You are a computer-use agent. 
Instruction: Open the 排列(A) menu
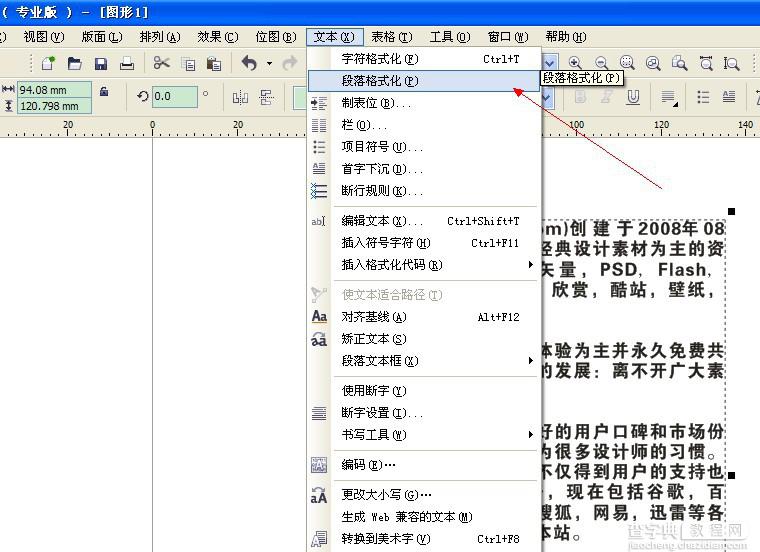(x=160, y=37)
